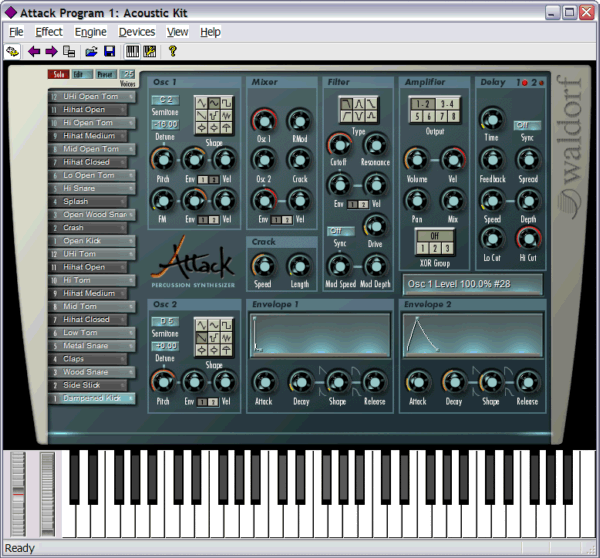Select XOR Group 2

(435, 248)
